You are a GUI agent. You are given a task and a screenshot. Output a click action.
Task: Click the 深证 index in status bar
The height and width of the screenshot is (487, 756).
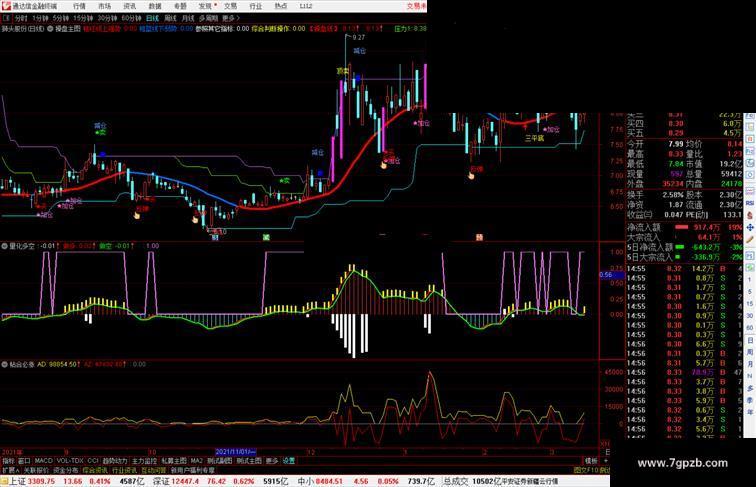[161, 481]
